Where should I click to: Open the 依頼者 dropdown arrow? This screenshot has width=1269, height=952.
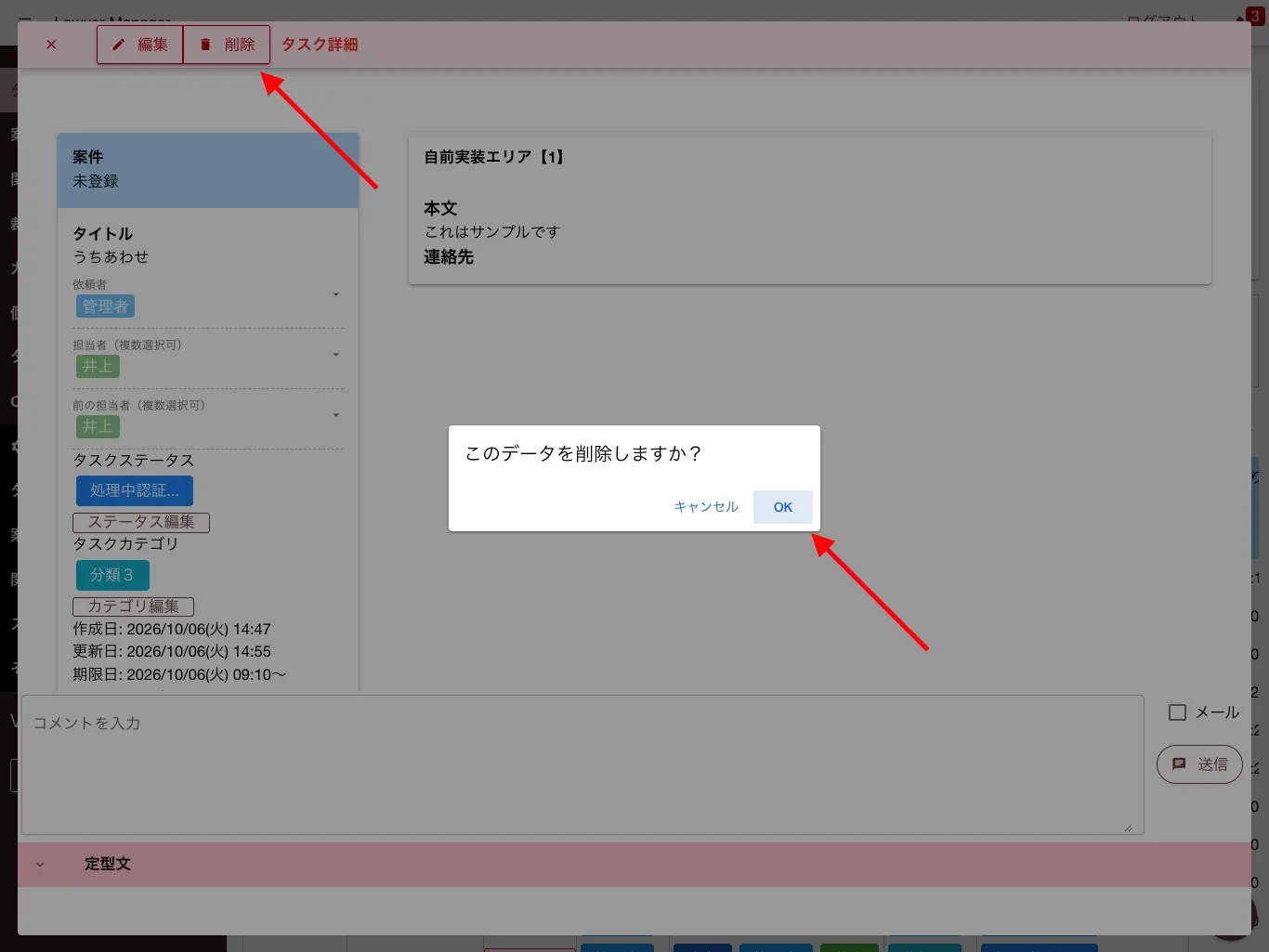click(x=336, y=294)
